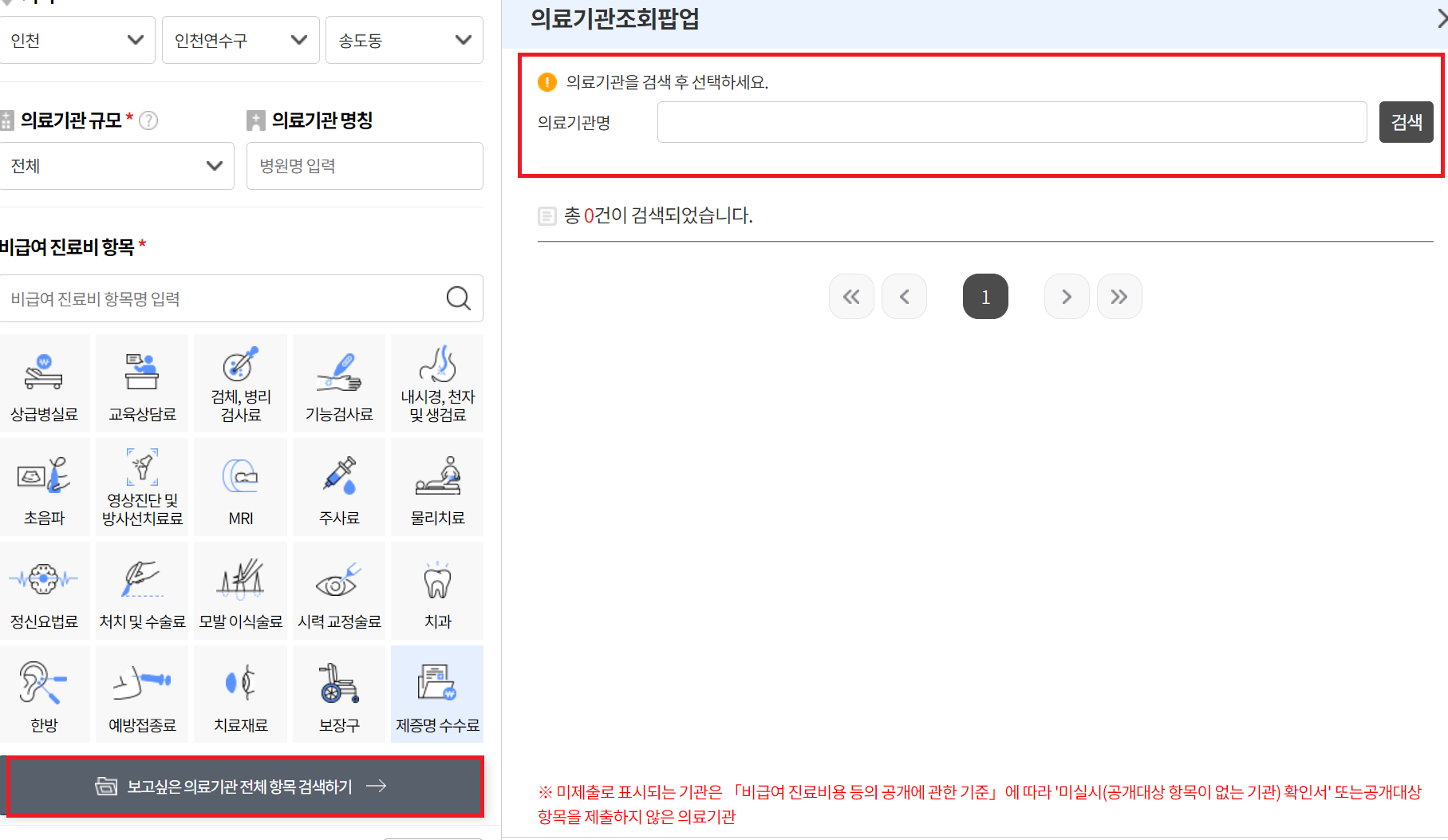Click the magnifier icon in 비급여 진료비 항목 field
Screen dimensions: 1448x840
[459, 298]
